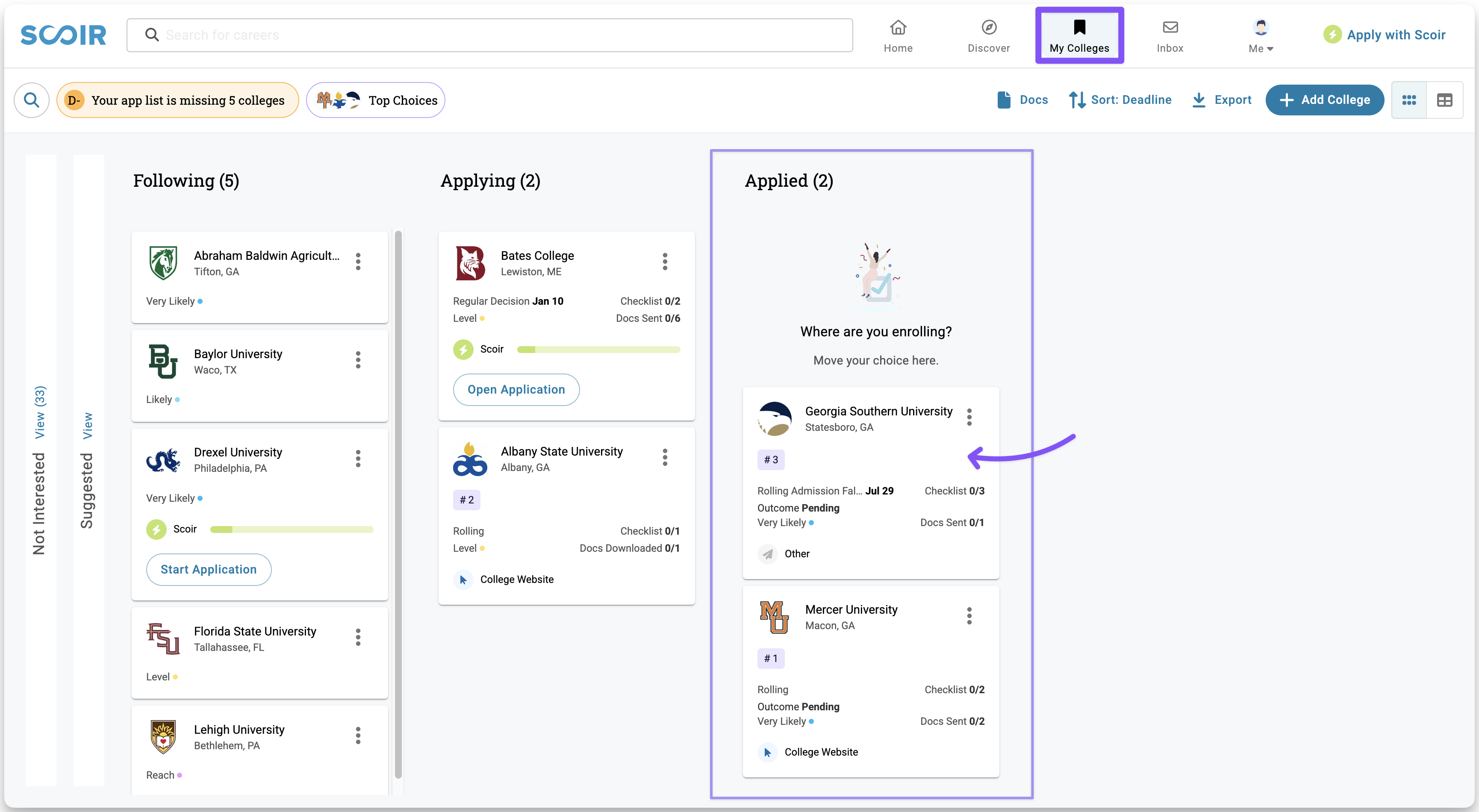The width and height of the screenshot is (1479, 812).
Task: Open the Sort: Deadline dropdown
Action: point(1120,100)
